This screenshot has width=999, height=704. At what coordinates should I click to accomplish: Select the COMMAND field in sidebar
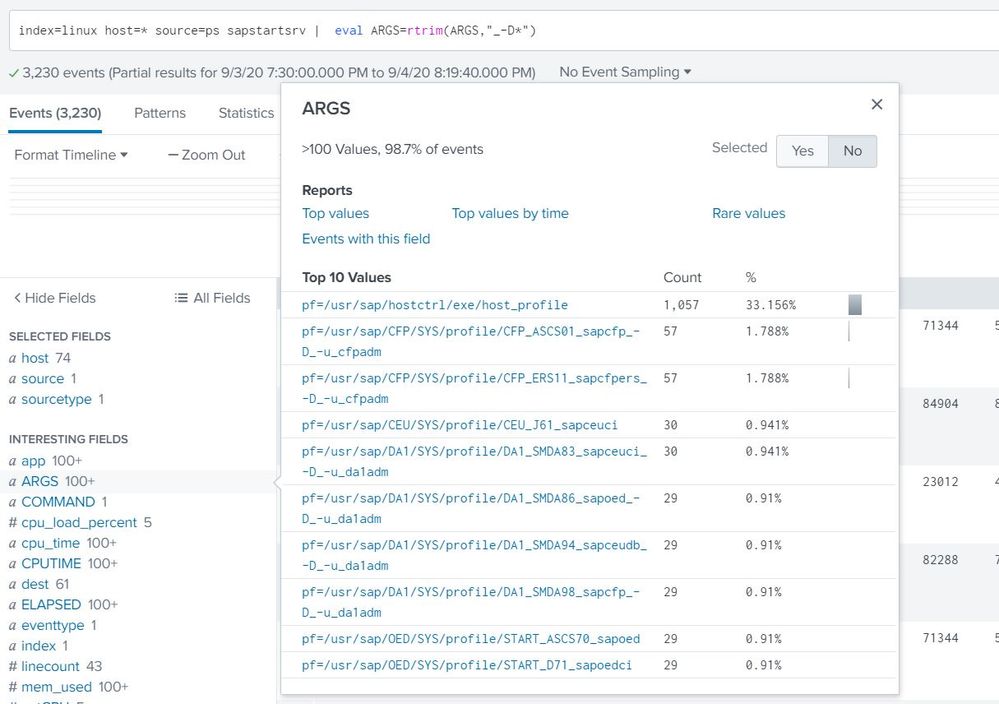(58, 502)
